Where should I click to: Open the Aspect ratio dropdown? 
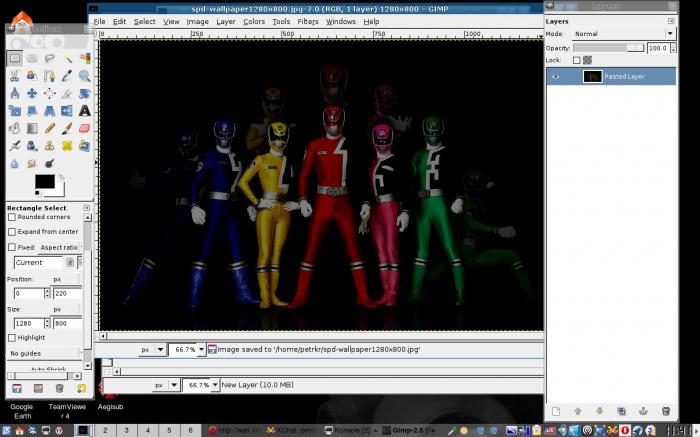60,247
